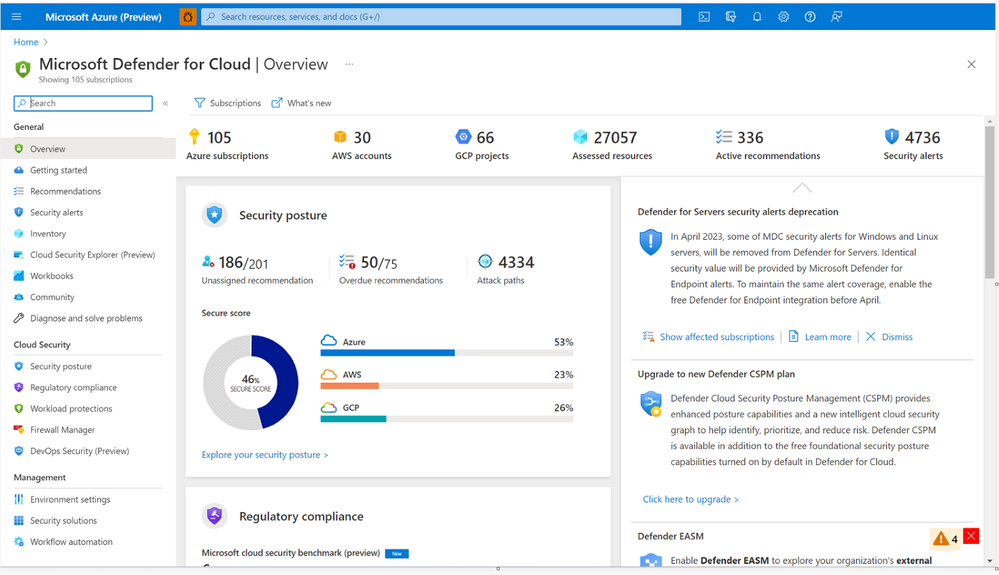Image resolution: width=999 pixels, height=575 pixels.
Task: Click the 66 GCP projects tile
Action: [482, 145]
